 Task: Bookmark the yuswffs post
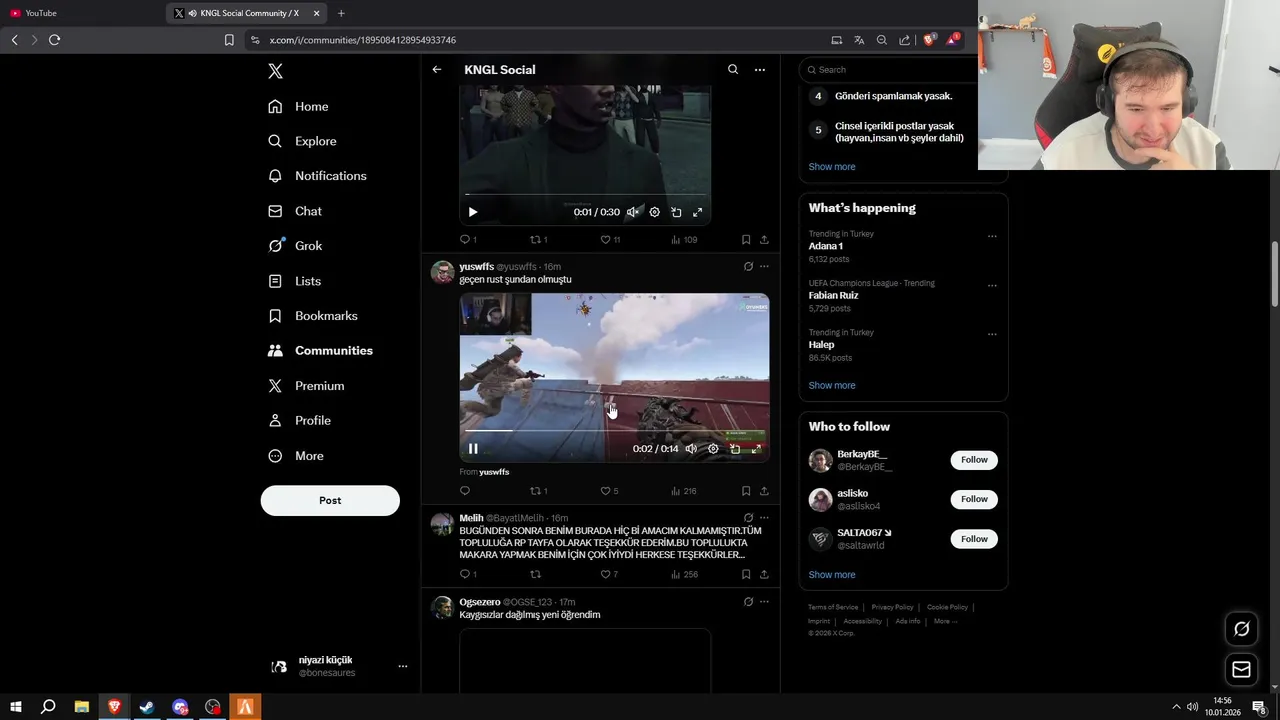(x=746, y=491)
